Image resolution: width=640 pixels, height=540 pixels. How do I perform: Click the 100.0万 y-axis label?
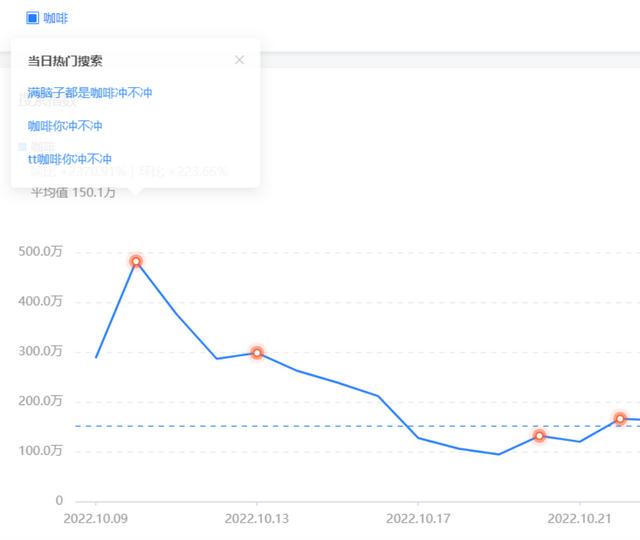point(41,451)
